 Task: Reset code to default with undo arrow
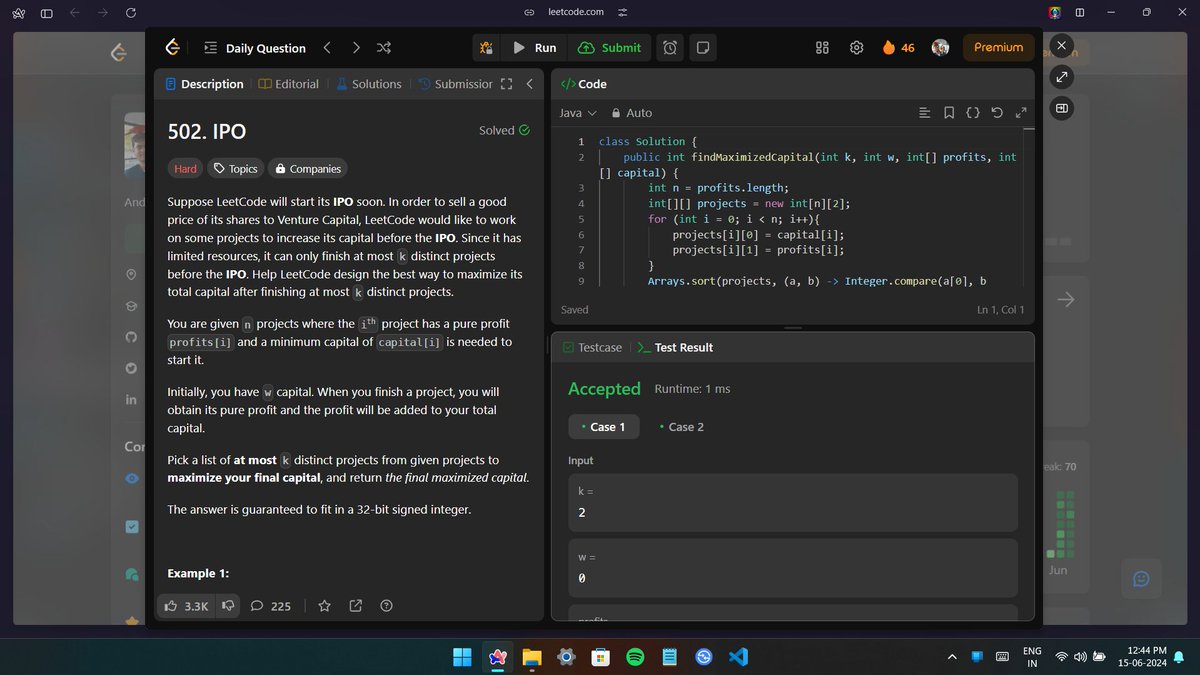point(997,113)
